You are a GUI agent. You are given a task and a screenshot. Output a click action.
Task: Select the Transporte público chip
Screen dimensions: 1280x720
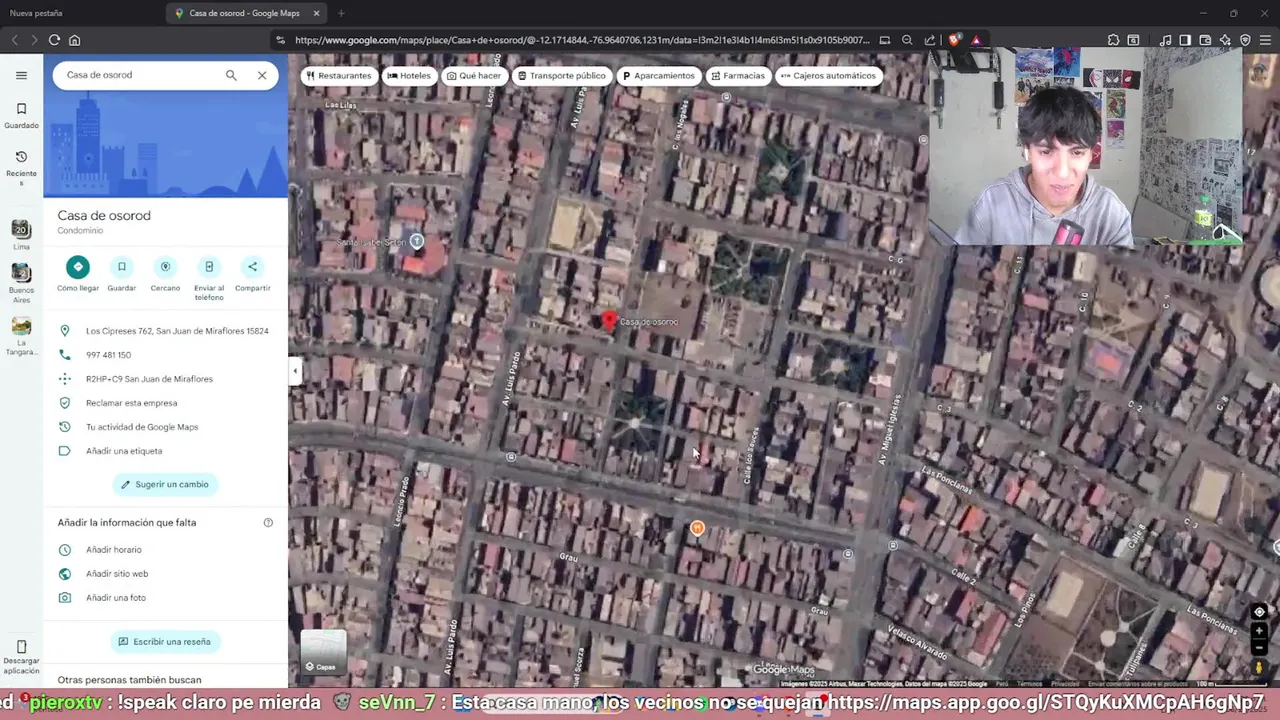click(562, 76)
